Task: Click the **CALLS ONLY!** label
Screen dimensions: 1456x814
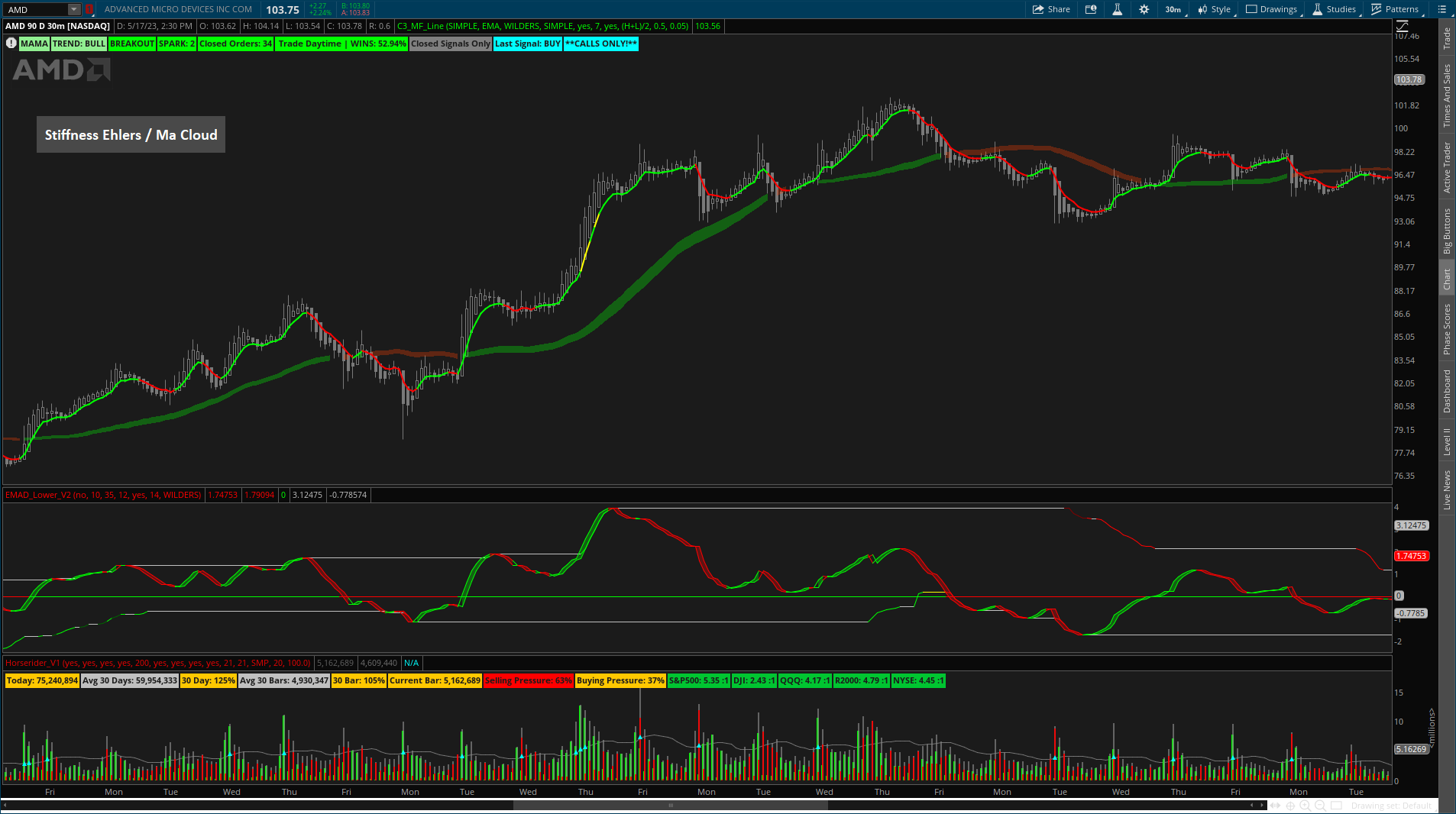Action: click(x=601, y=44)
